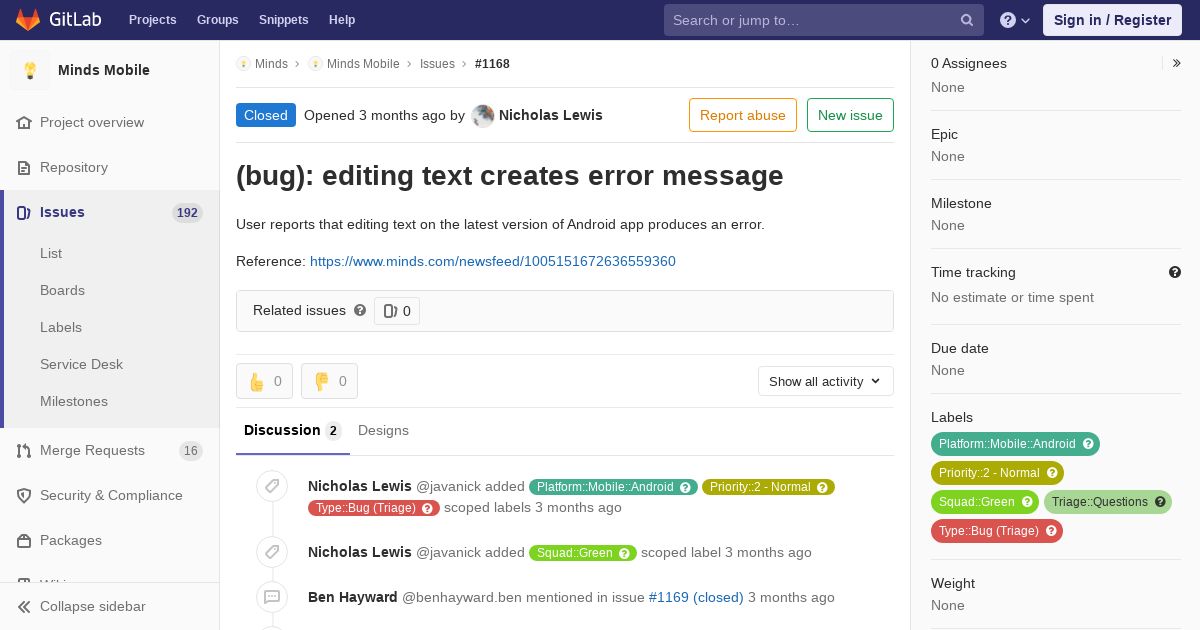
Task: Click the Merge Requests count badge 16
Action: 190,451
